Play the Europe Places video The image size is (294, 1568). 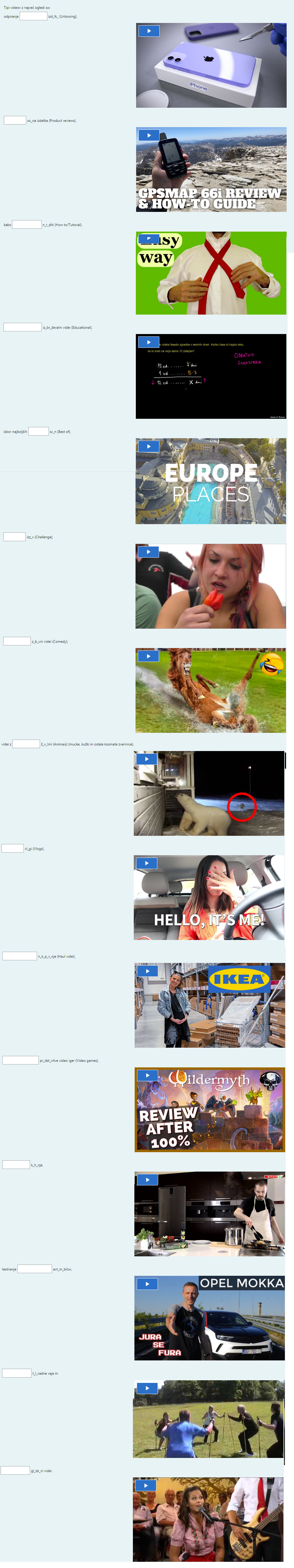tap(148, 446)
